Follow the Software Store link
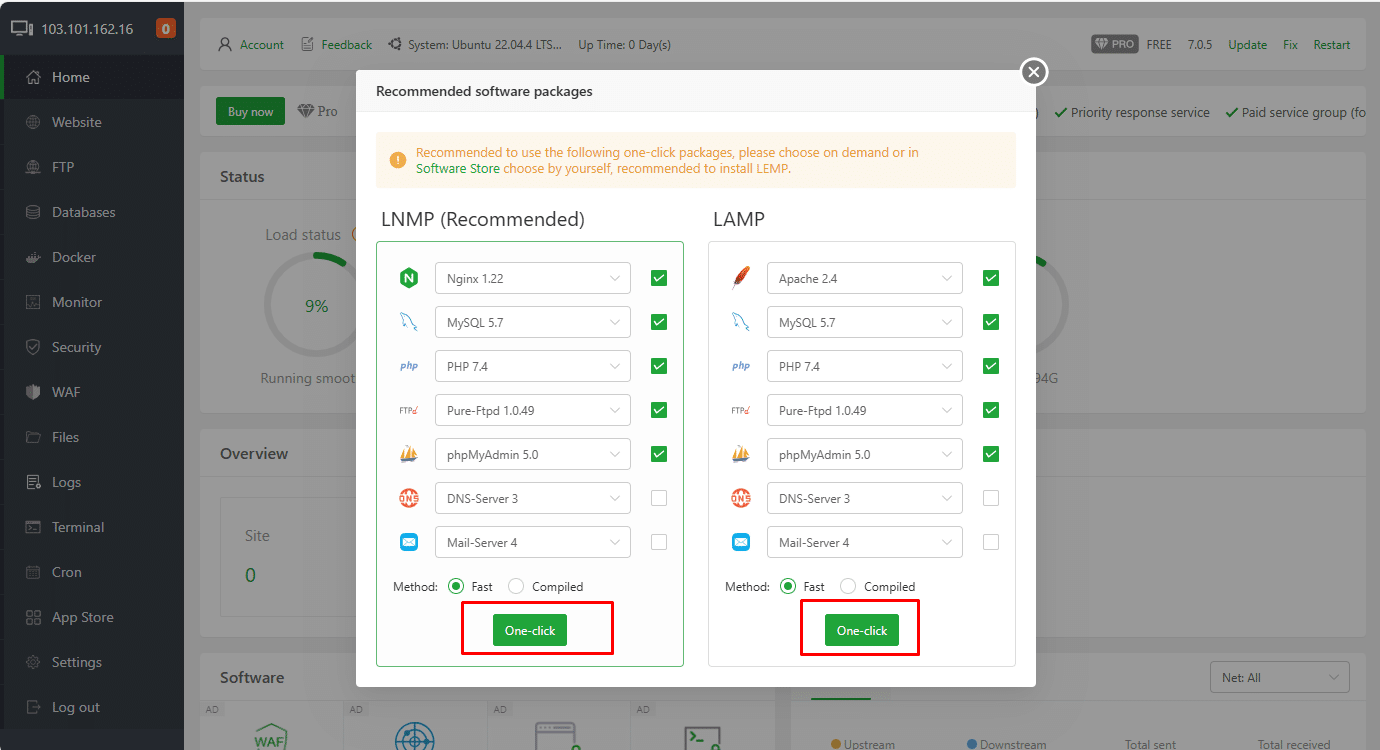Viewport: 1380px width, 750px height. coord(458,169)
